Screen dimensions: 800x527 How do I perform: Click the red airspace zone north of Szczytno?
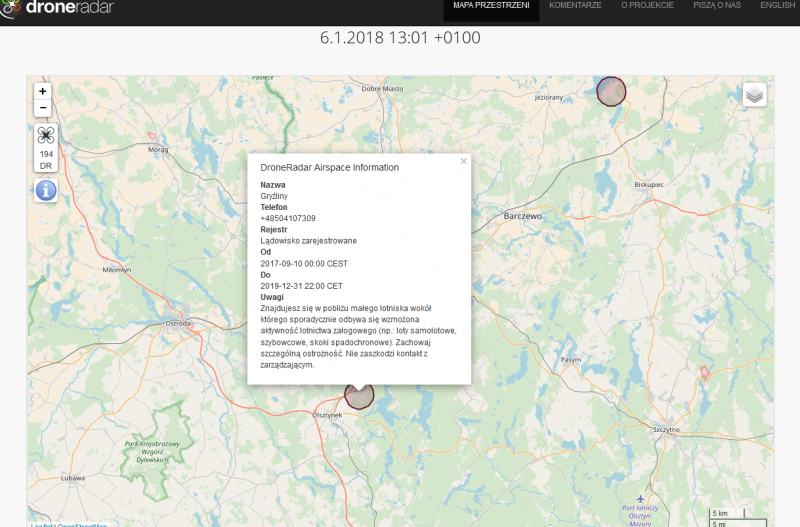coord(703,373)
